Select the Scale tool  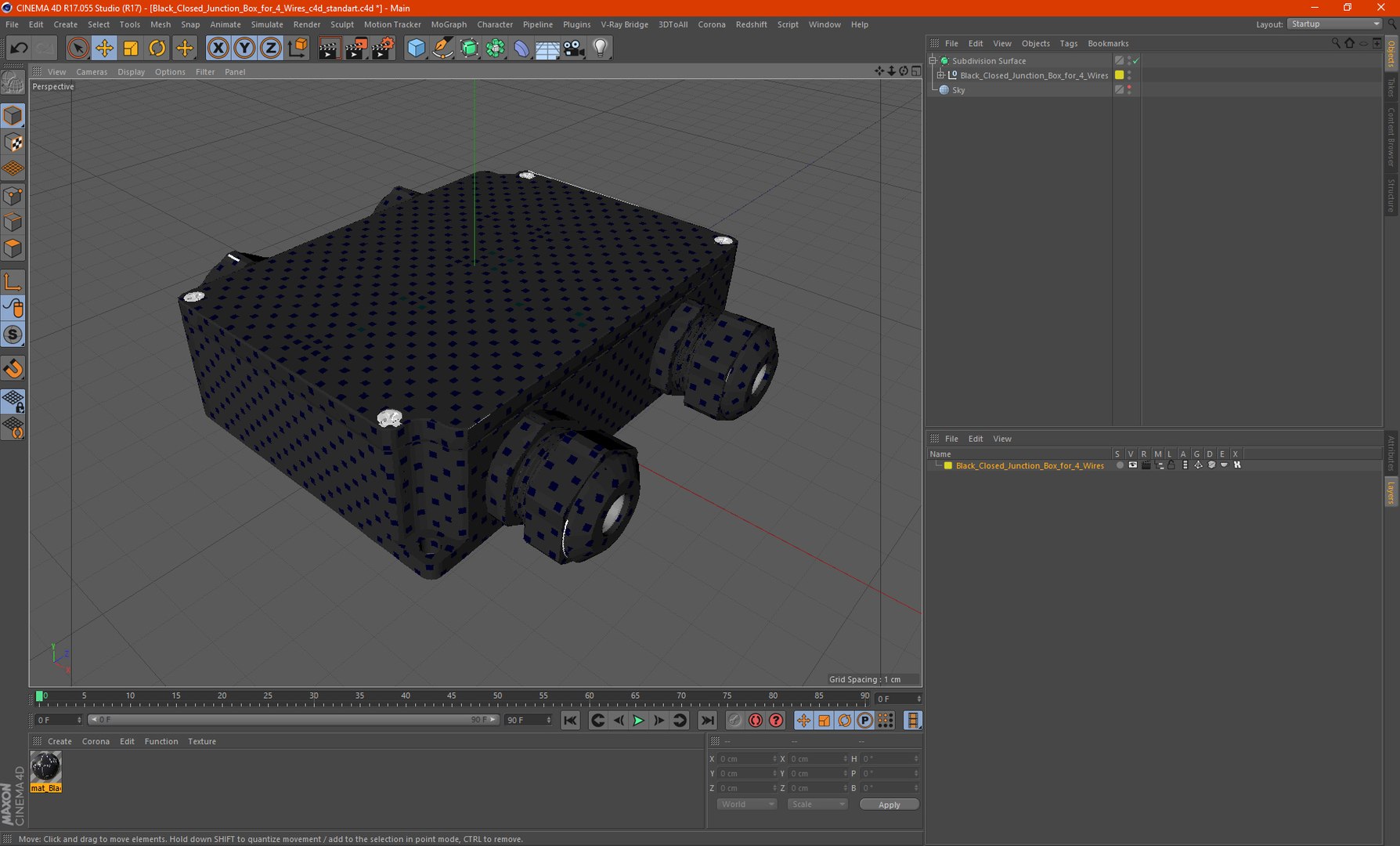131,49
